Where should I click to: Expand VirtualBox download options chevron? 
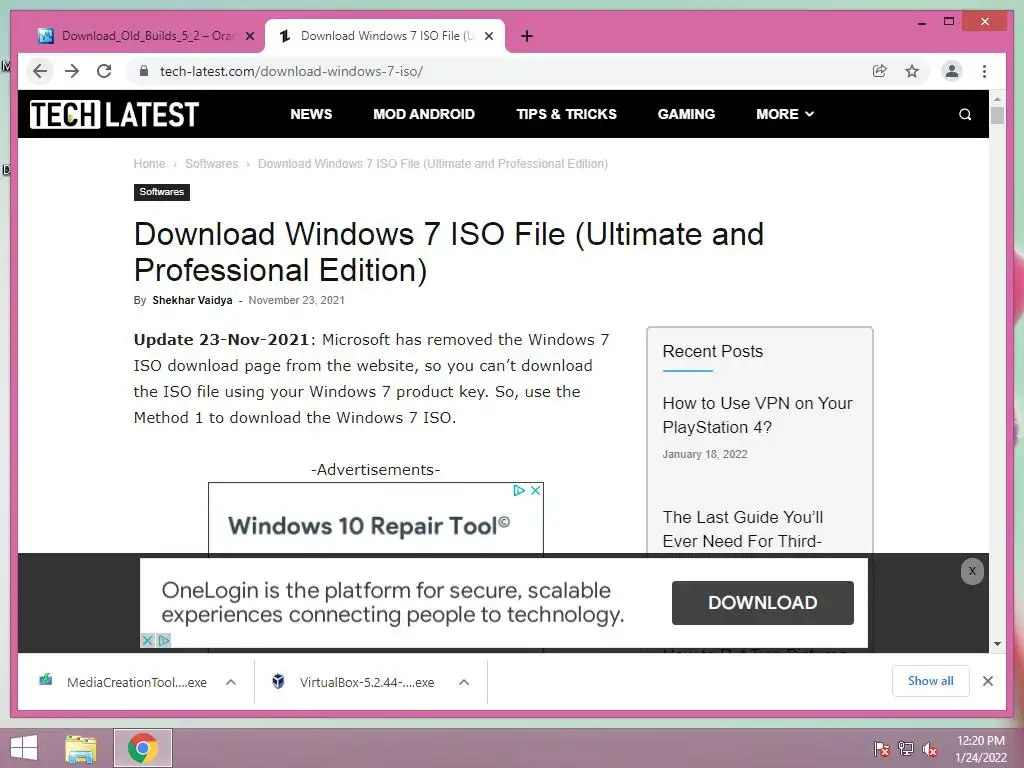pyautogui.click(x=464, y=682)
